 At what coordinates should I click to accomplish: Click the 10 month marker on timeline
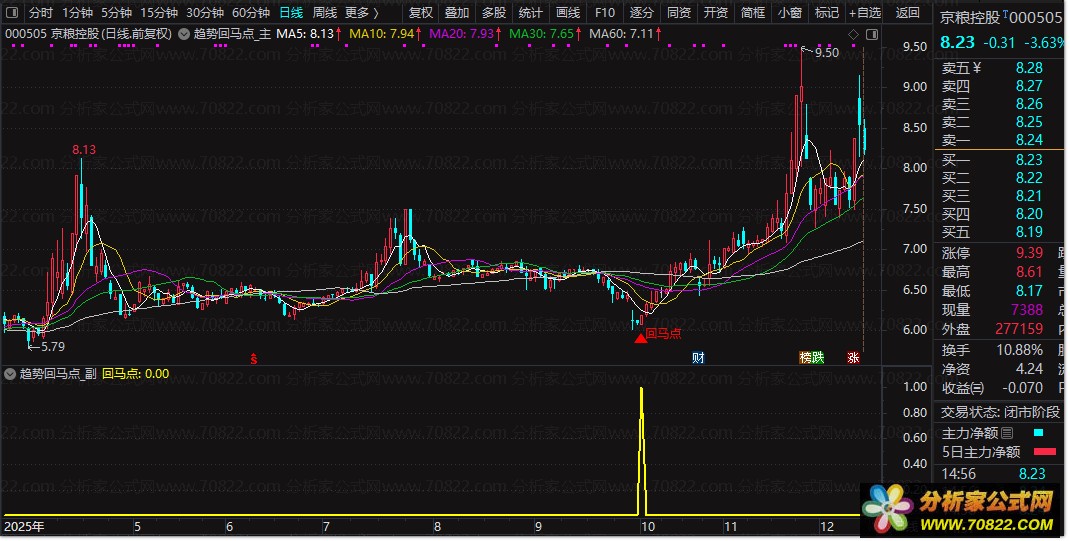648,527
